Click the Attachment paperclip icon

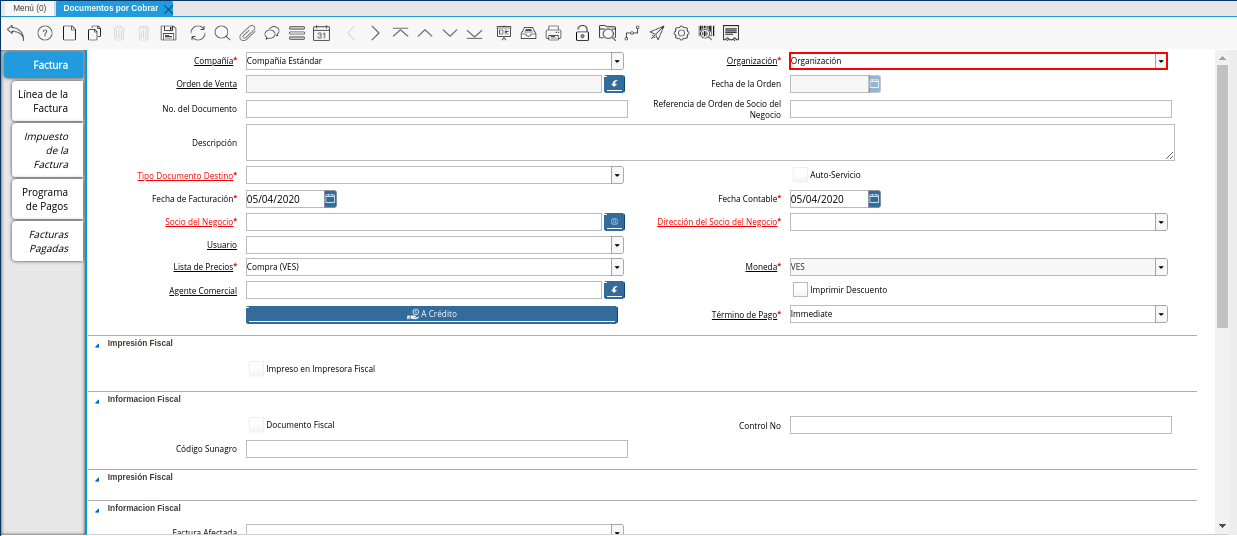247,33
